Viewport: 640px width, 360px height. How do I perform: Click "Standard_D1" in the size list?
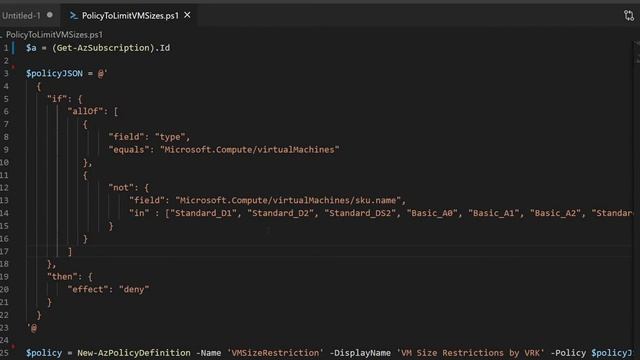coord(203,213)
